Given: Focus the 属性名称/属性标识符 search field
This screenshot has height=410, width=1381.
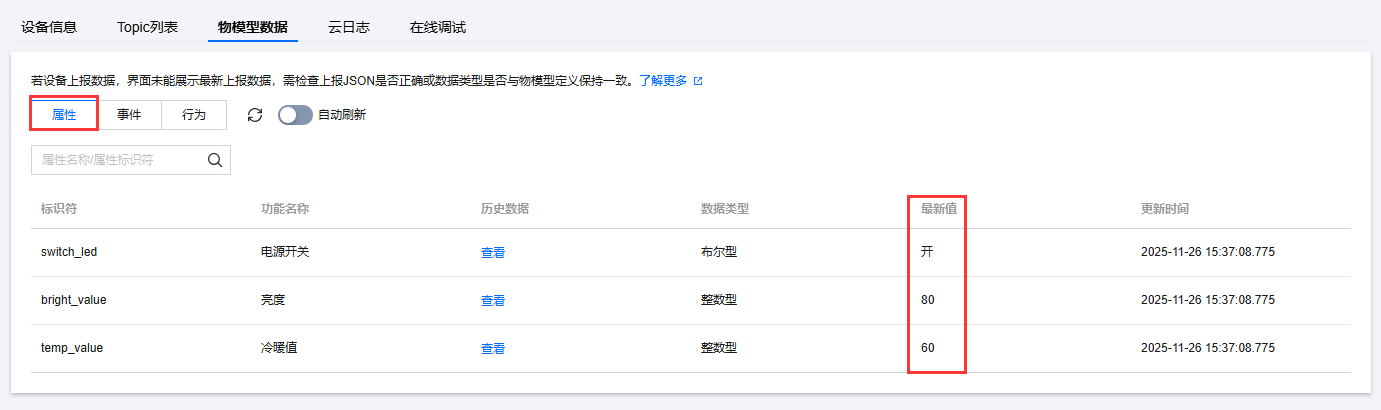Looking at the screenshot, I should coord(120,160).
